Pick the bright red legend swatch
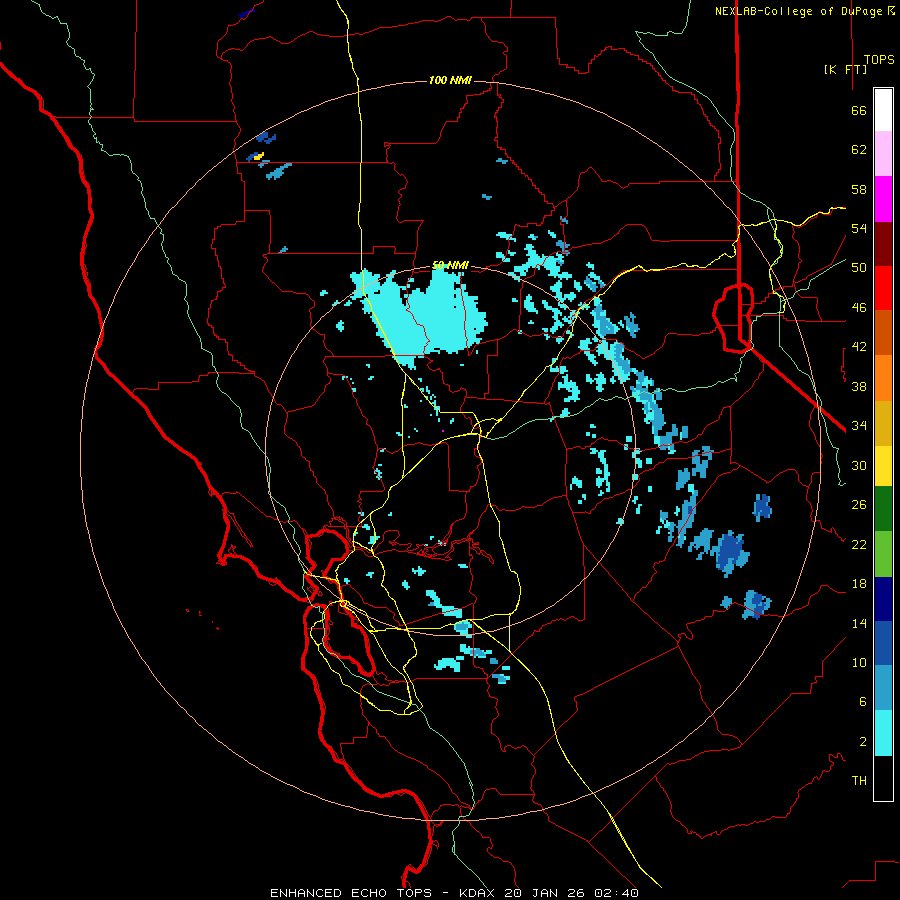This screenshot has height=900, width=900. (x=883, y=288)
